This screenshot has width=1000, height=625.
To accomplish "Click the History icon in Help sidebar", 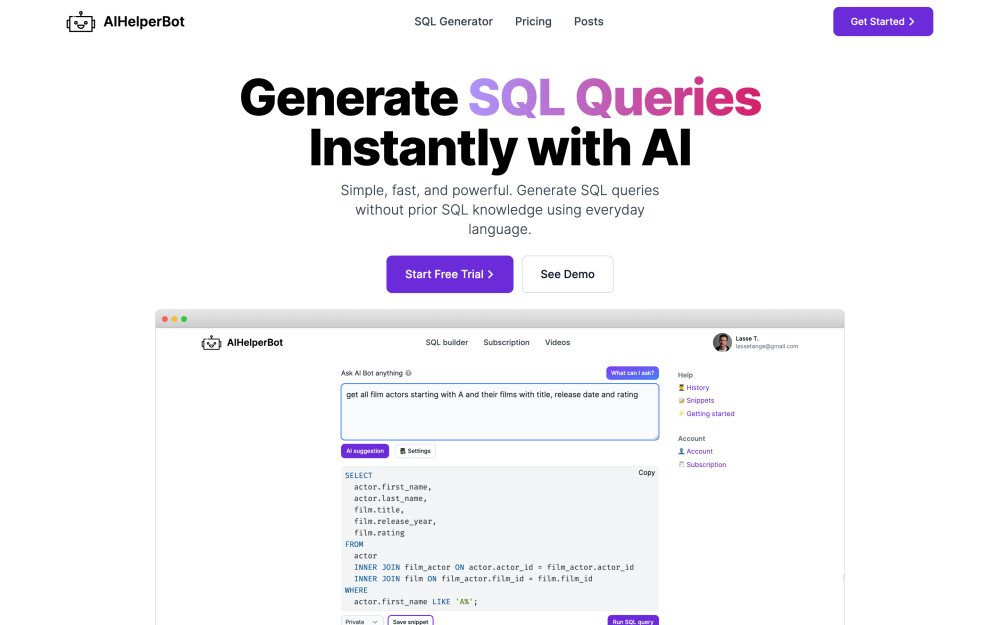I will (x=682, y=388).
